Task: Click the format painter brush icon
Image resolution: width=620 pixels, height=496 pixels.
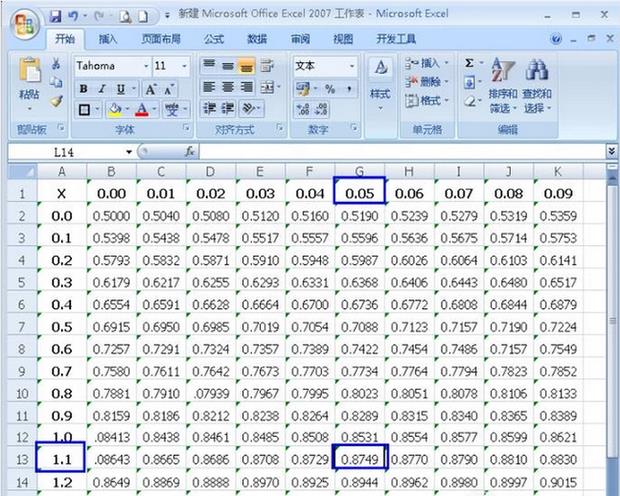Action: pyautogui.click(x=56, y=100)
